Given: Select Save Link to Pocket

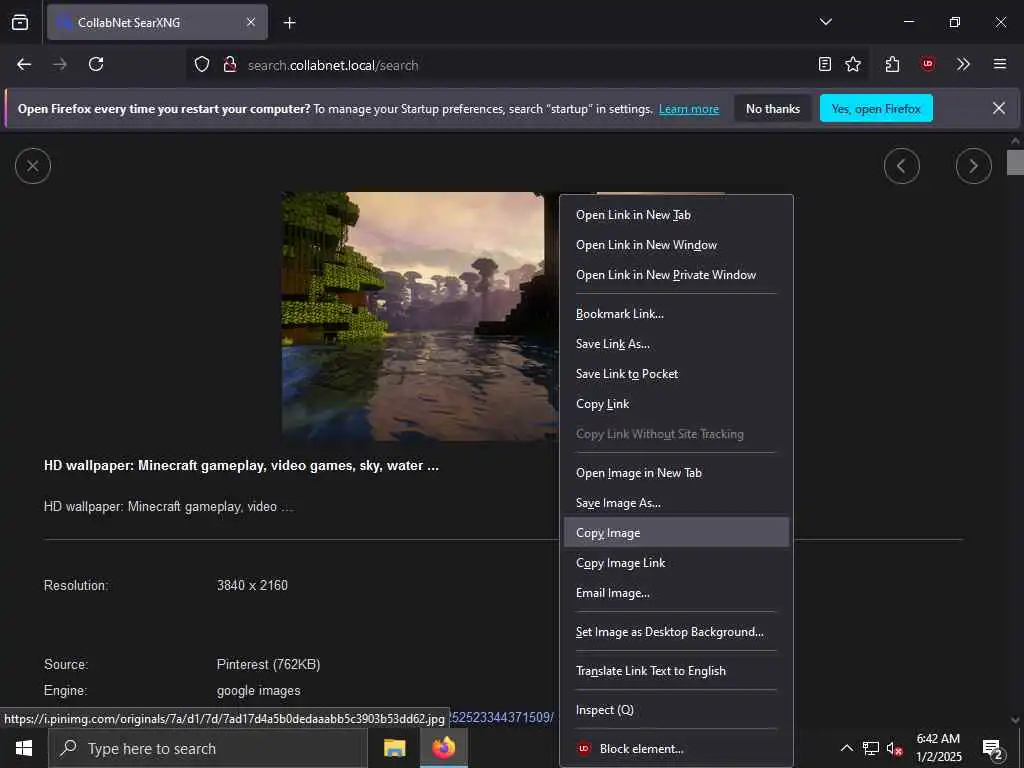Looking at the screenshot, I should tap(676, 374).
